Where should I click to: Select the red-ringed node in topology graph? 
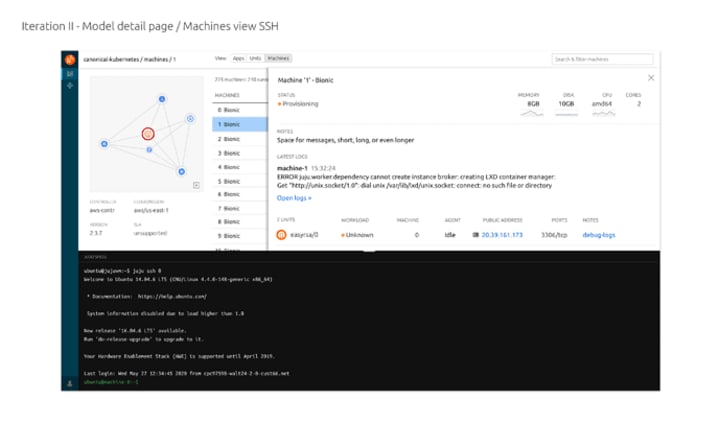pos(148,134)
